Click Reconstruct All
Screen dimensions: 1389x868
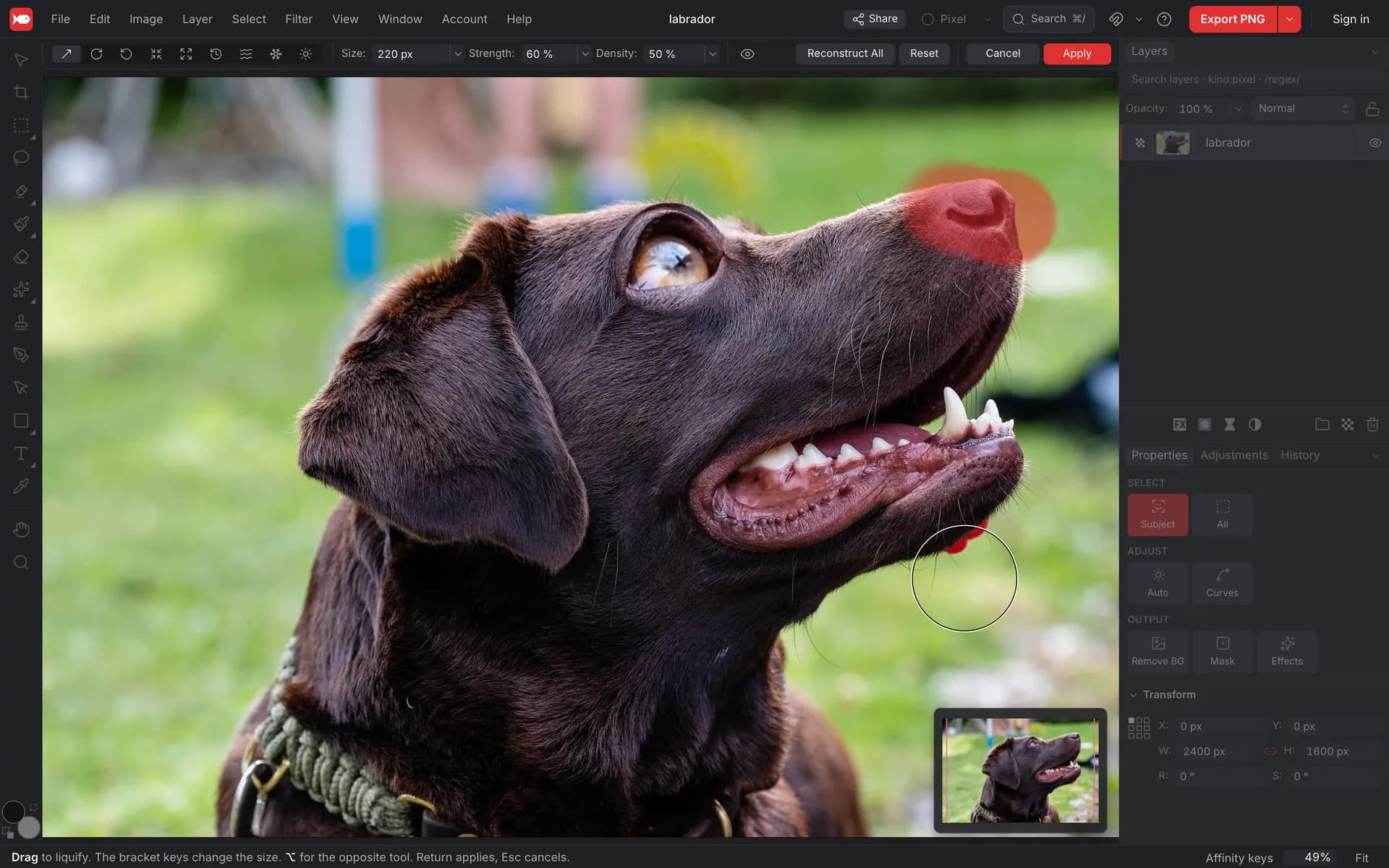pyautogui.click(x=845, y=54)
